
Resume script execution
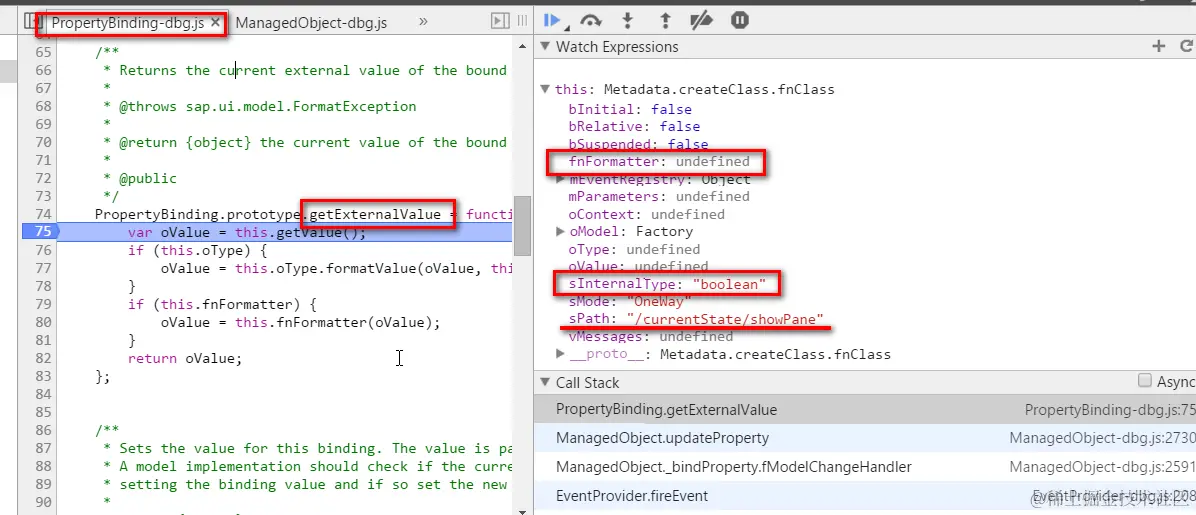553,21
